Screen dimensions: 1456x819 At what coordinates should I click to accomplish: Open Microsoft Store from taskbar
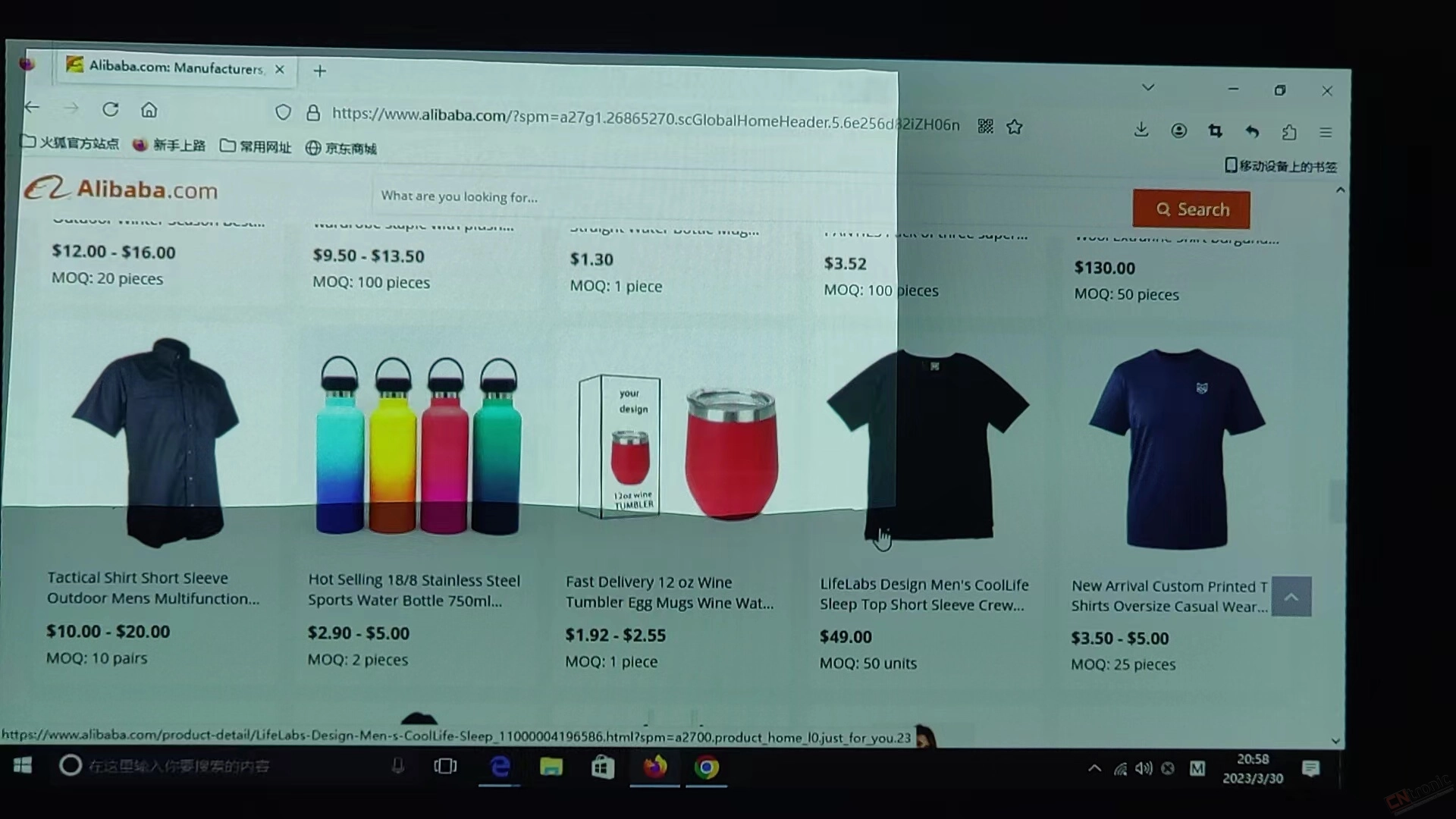(603, 767)
